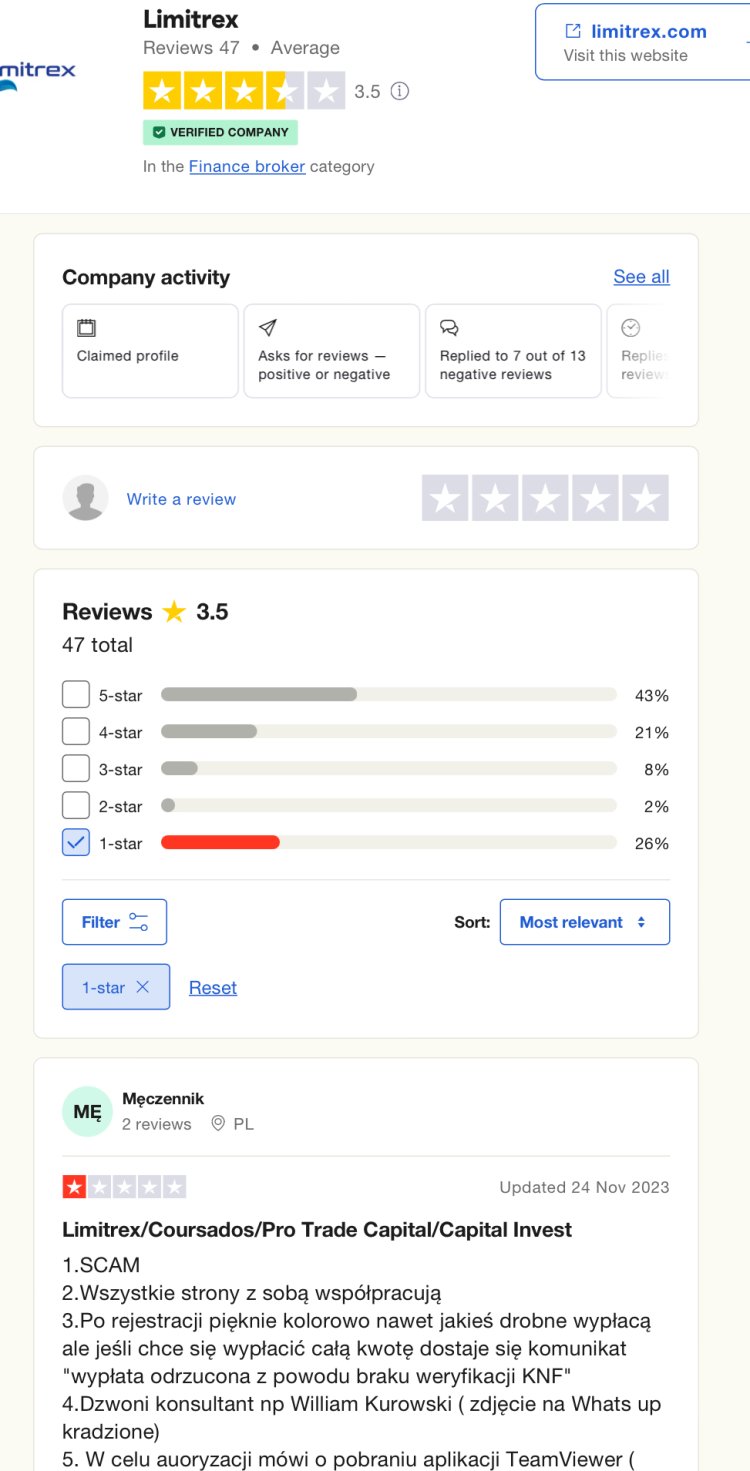Rate one star in Write a review
The width and height of the screenshot is (750, 1471).
[445, 498]
